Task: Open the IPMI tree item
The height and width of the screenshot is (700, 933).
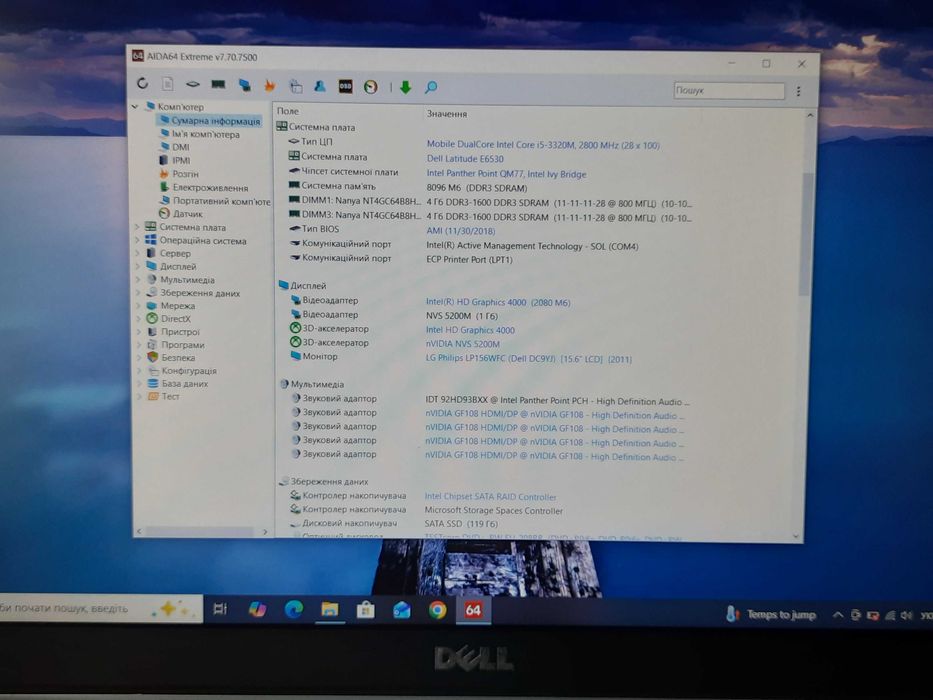Action: [x=175, y=160]
